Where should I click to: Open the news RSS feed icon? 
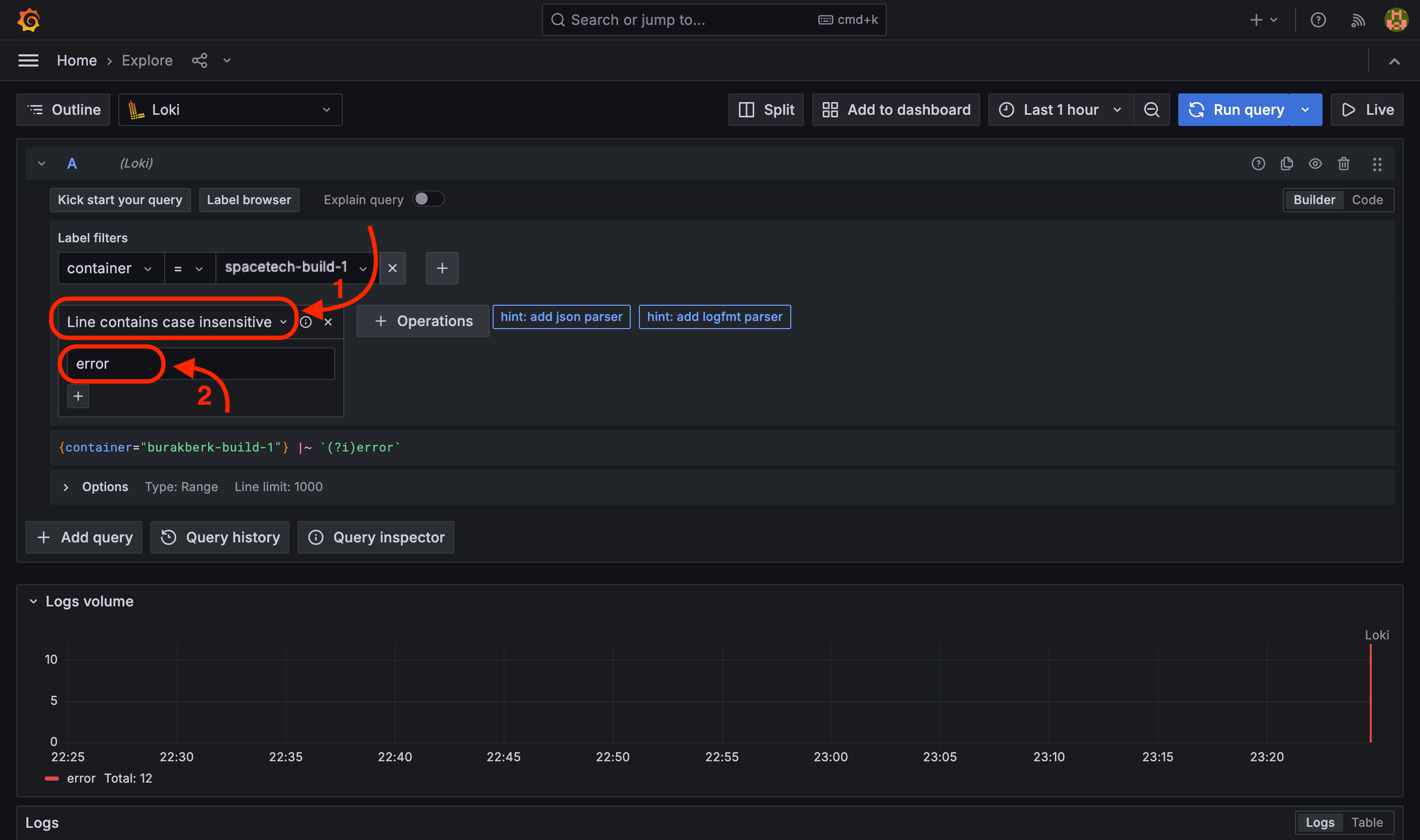tap(1358, 20)
